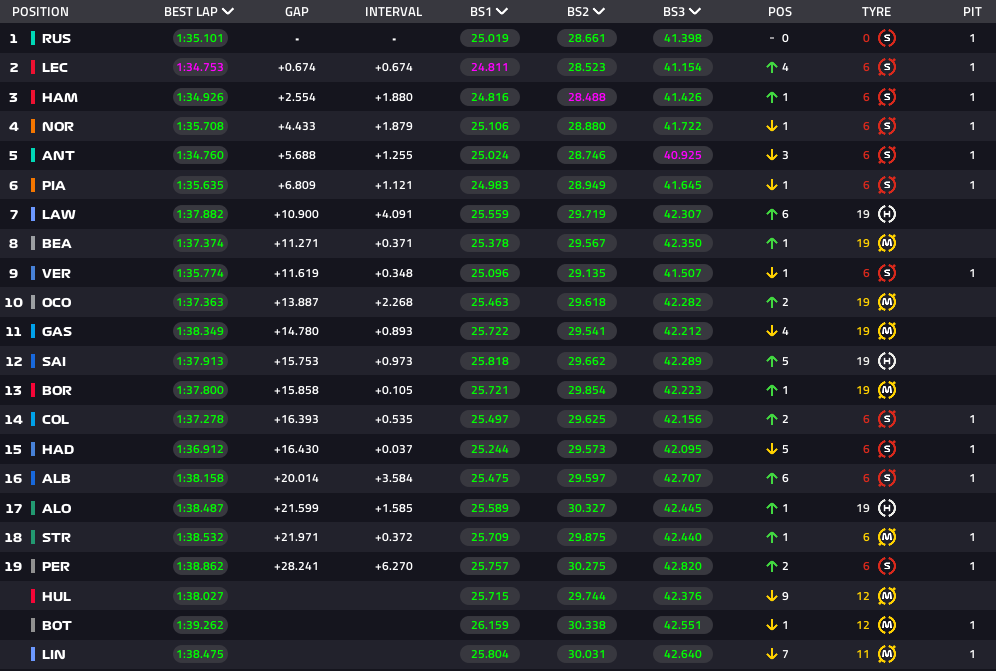Click the medium tyre icon for STR

[886, 537]
